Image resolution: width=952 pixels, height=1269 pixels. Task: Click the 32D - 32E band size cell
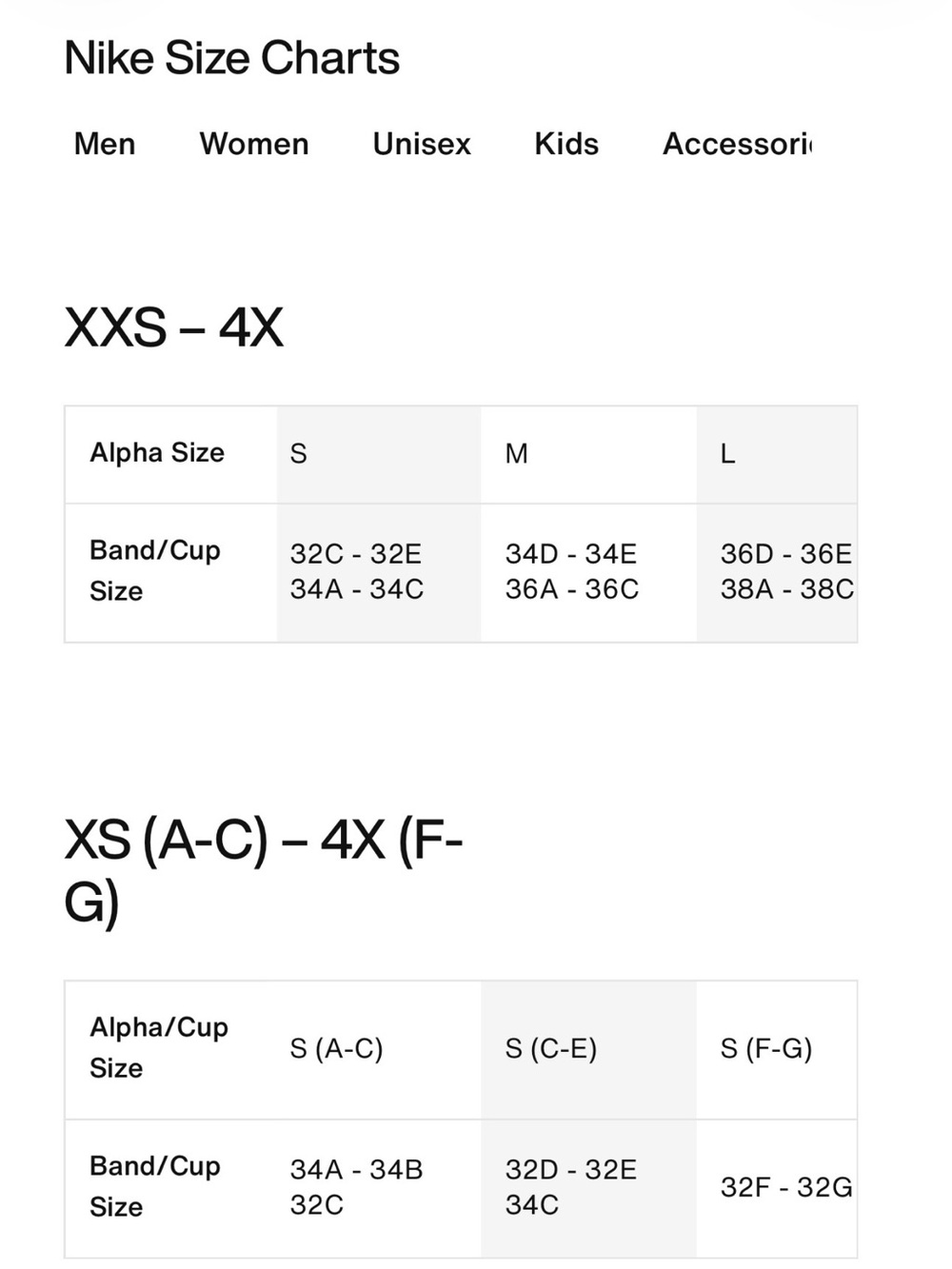588,1188
